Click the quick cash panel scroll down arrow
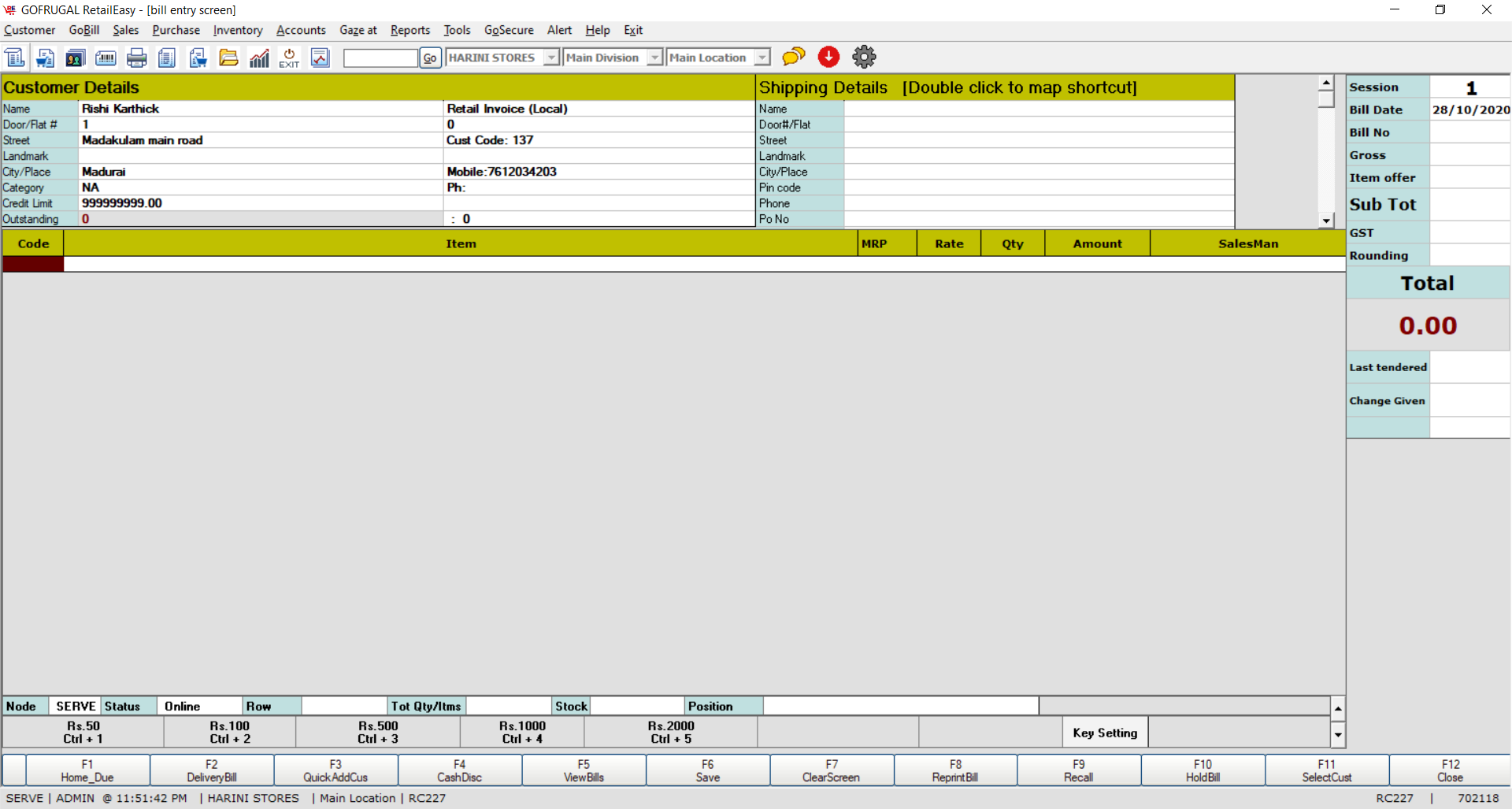Screen dimensions: 1512x809 1338,735
